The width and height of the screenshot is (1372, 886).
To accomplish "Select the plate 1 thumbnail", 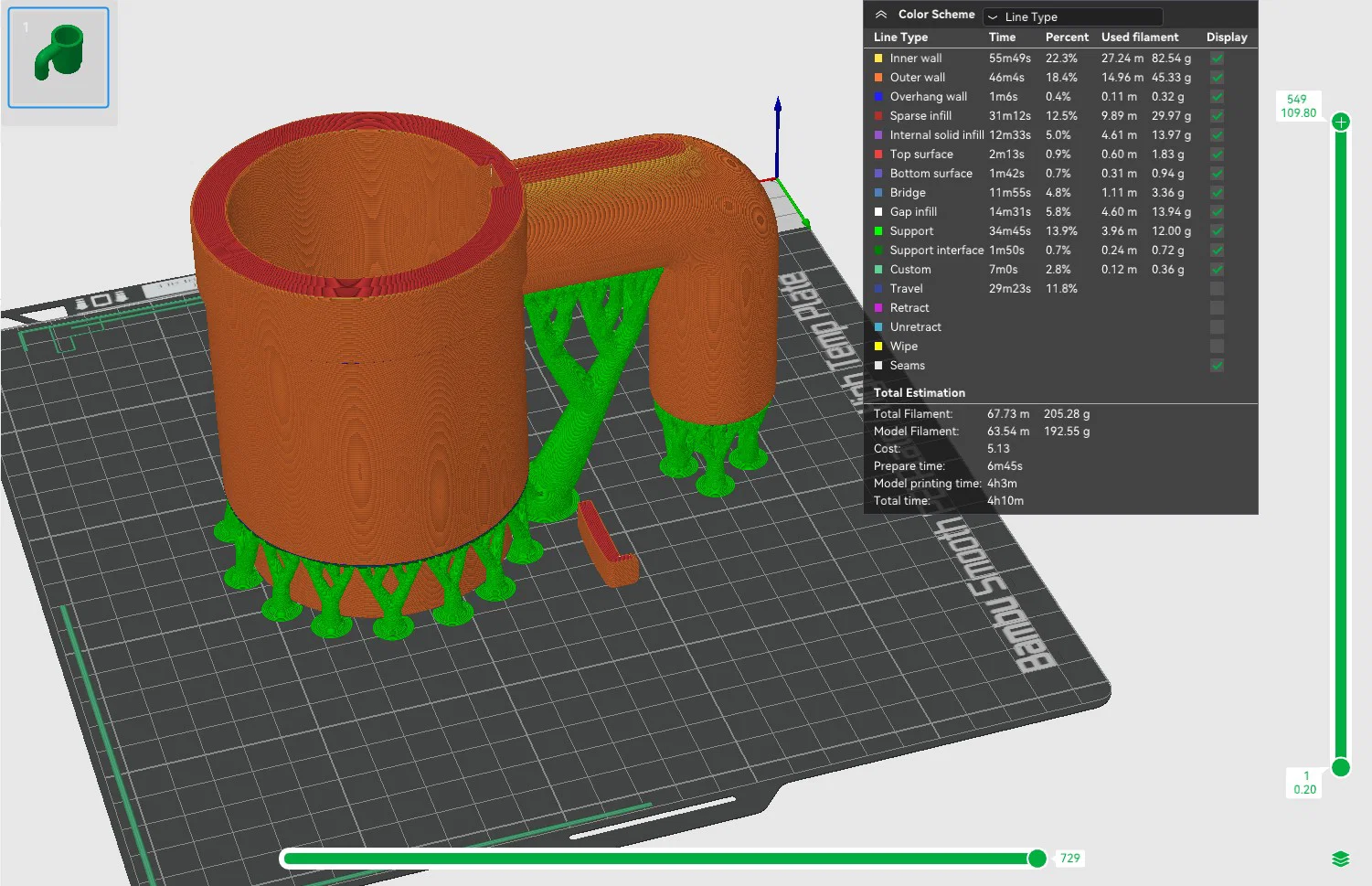I will tap(58, 57).
